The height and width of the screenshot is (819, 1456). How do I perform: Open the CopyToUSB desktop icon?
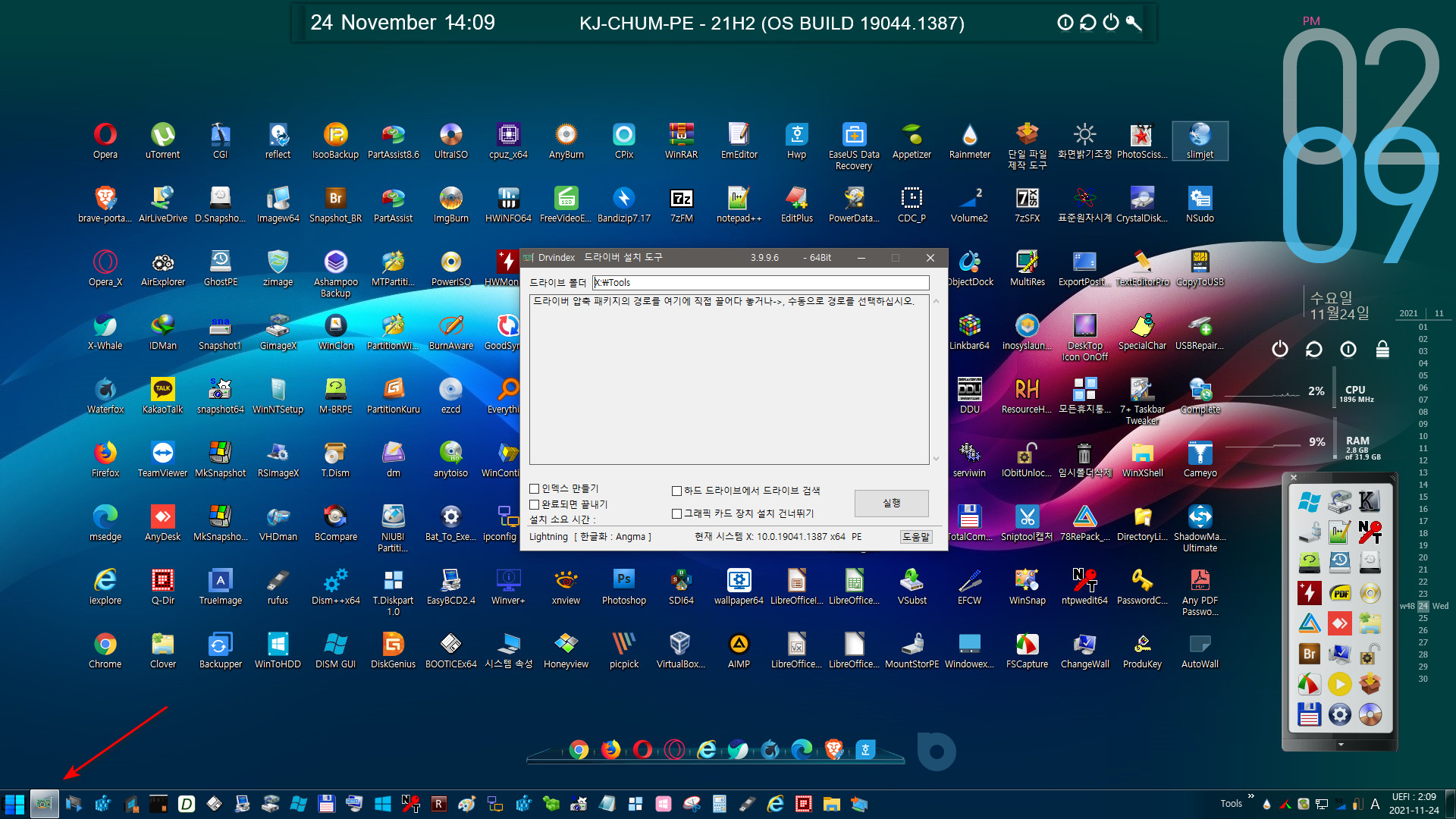pyautogui.click(x=1200, y=268)
